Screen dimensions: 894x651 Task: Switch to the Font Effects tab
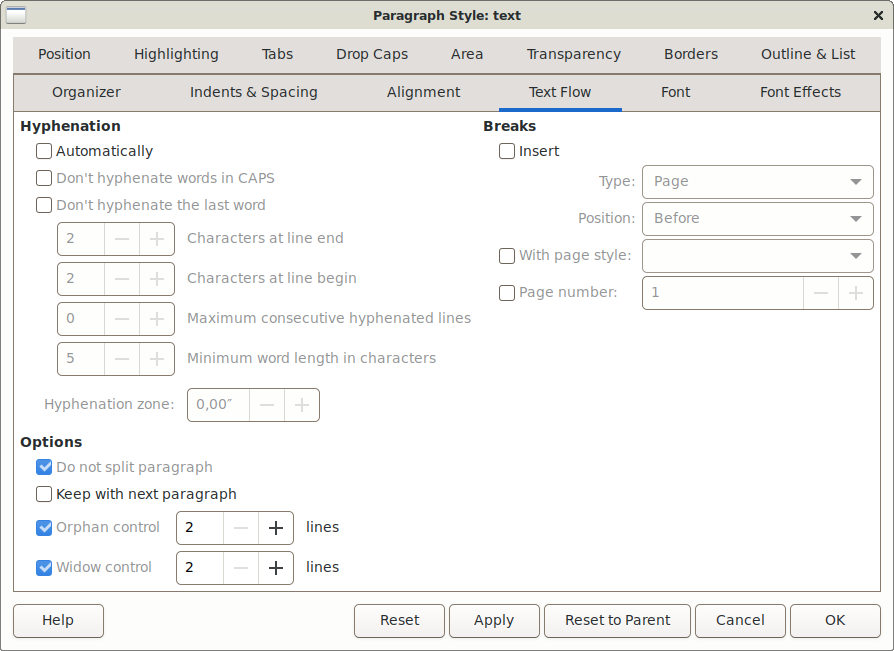(800, 92)
